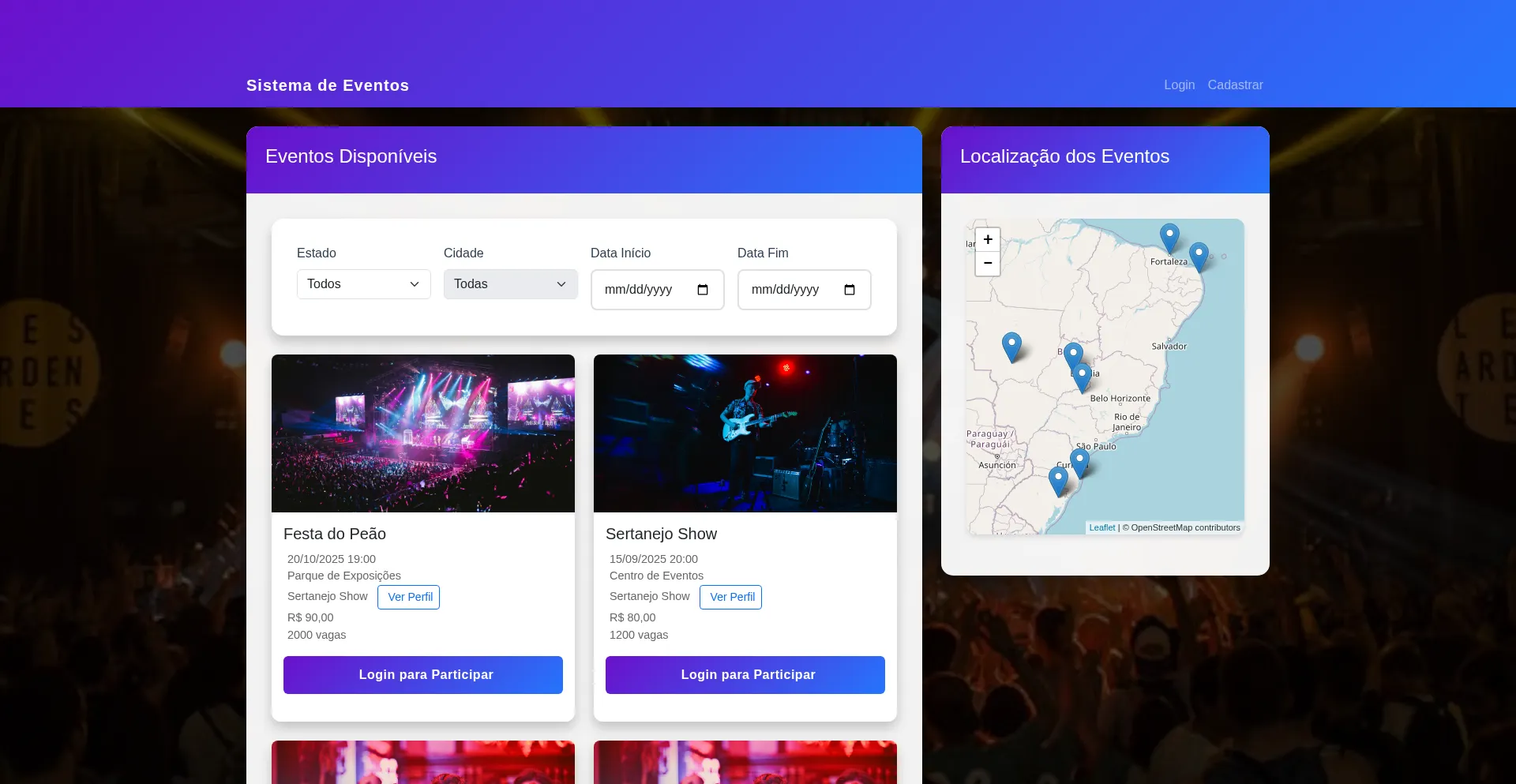
Task: Click the Salvador label on the map
Action: click(1169, 347)
